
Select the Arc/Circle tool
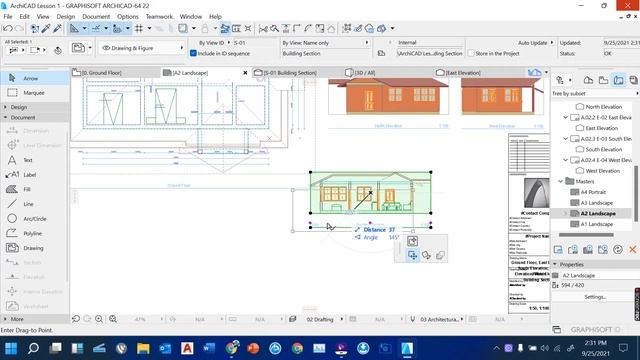(x=35, y=219)
